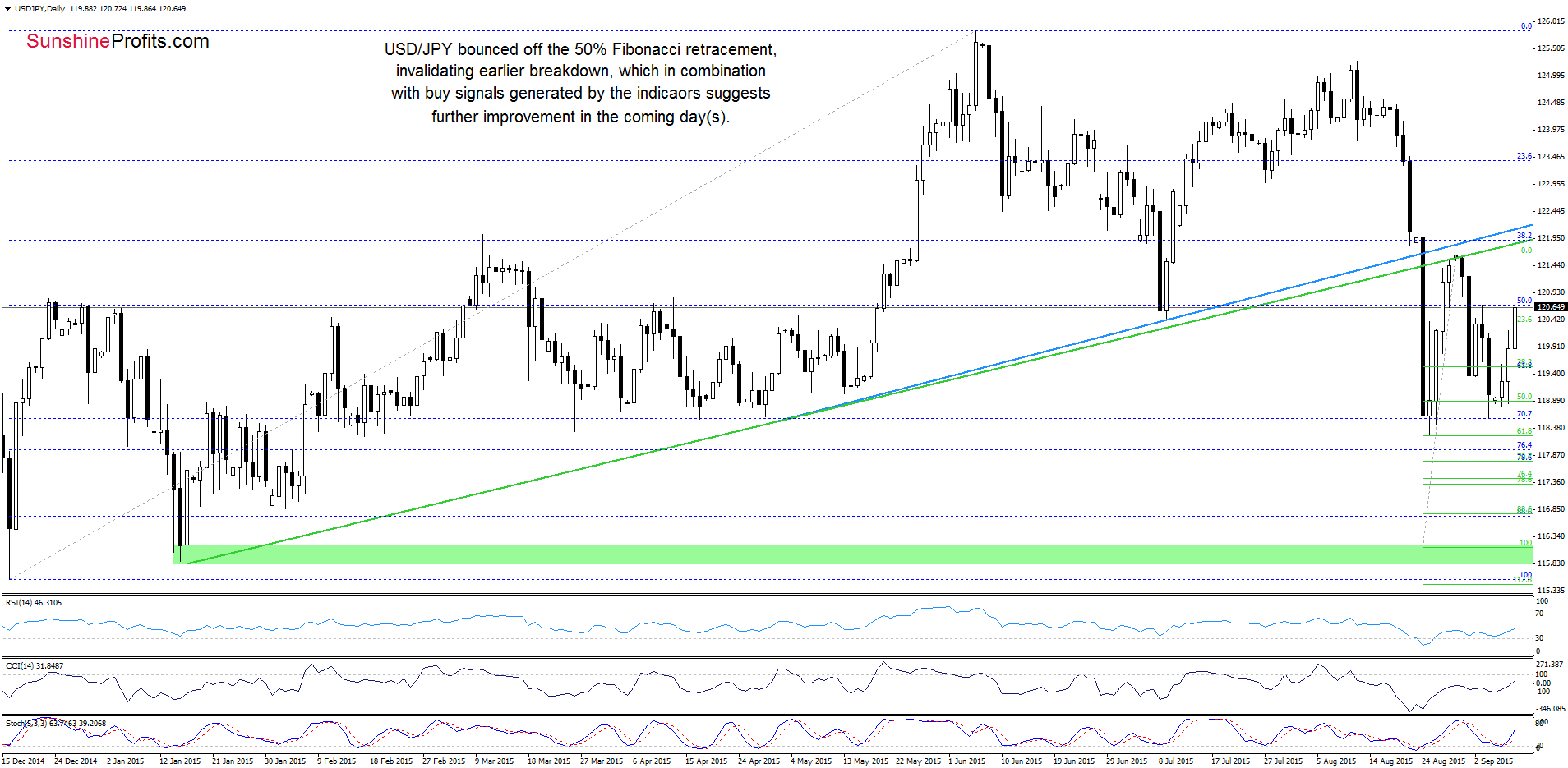Image resolution: width=1568 pixels, height=768 pixels.
Task: Click the 117.360 price axis label
Action: (x=1550, y=482)
